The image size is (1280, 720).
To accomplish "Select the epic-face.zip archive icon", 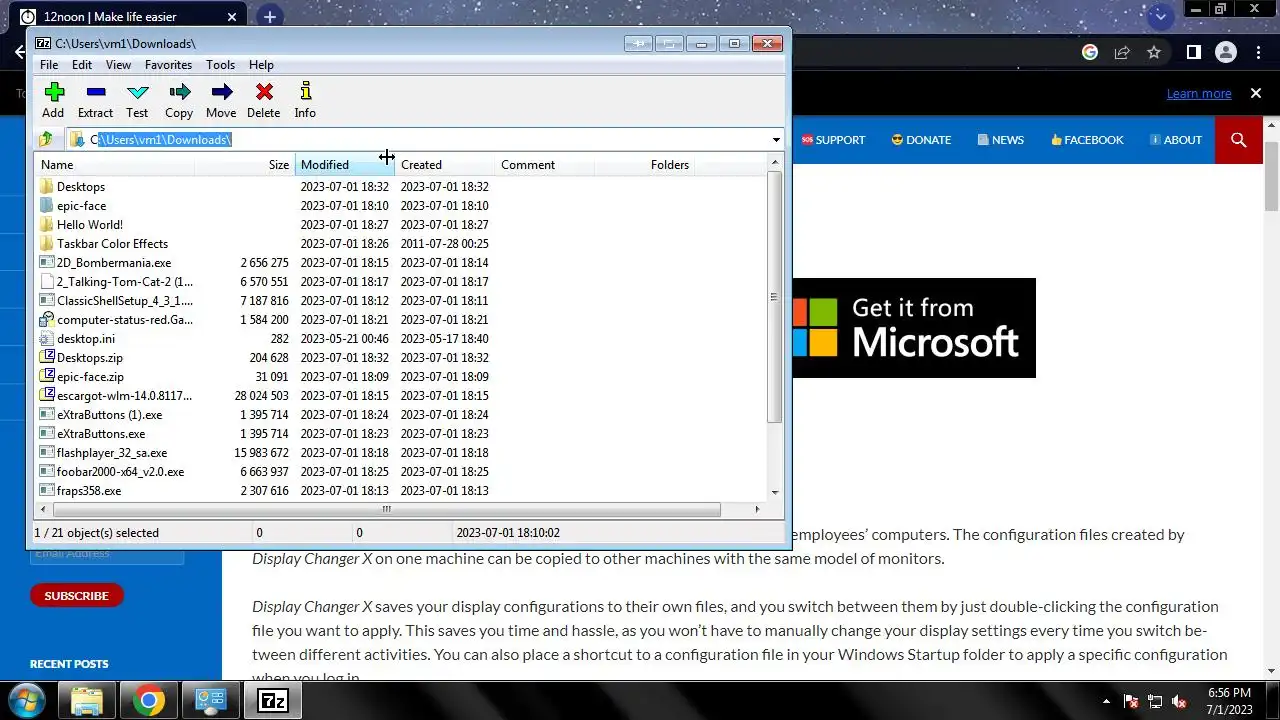I will (x=47, y=376).
